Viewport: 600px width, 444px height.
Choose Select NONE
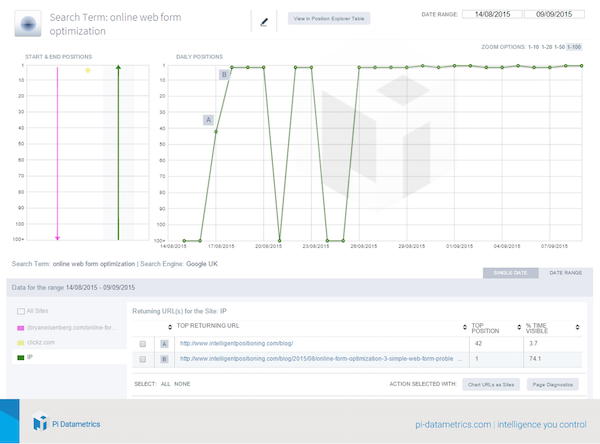pos(182,384)
